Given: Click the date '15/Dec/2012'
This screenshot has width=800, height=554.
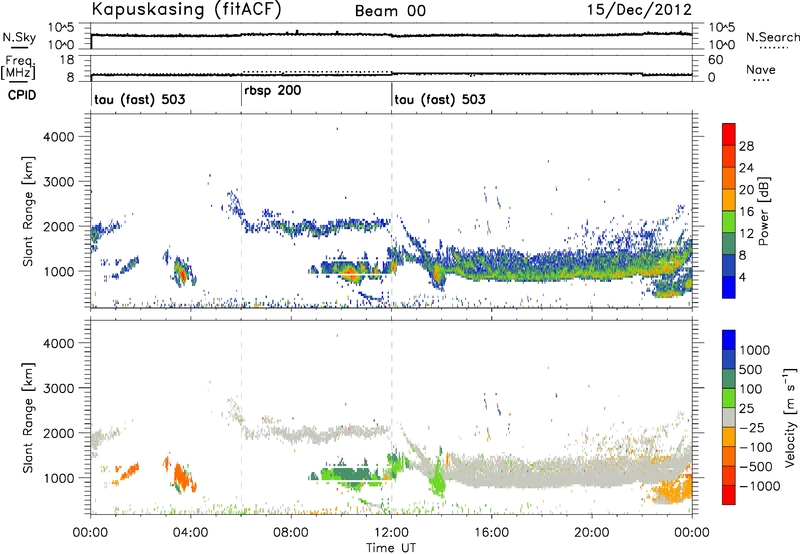Looking at the screenshot, I should pos(639,10).
